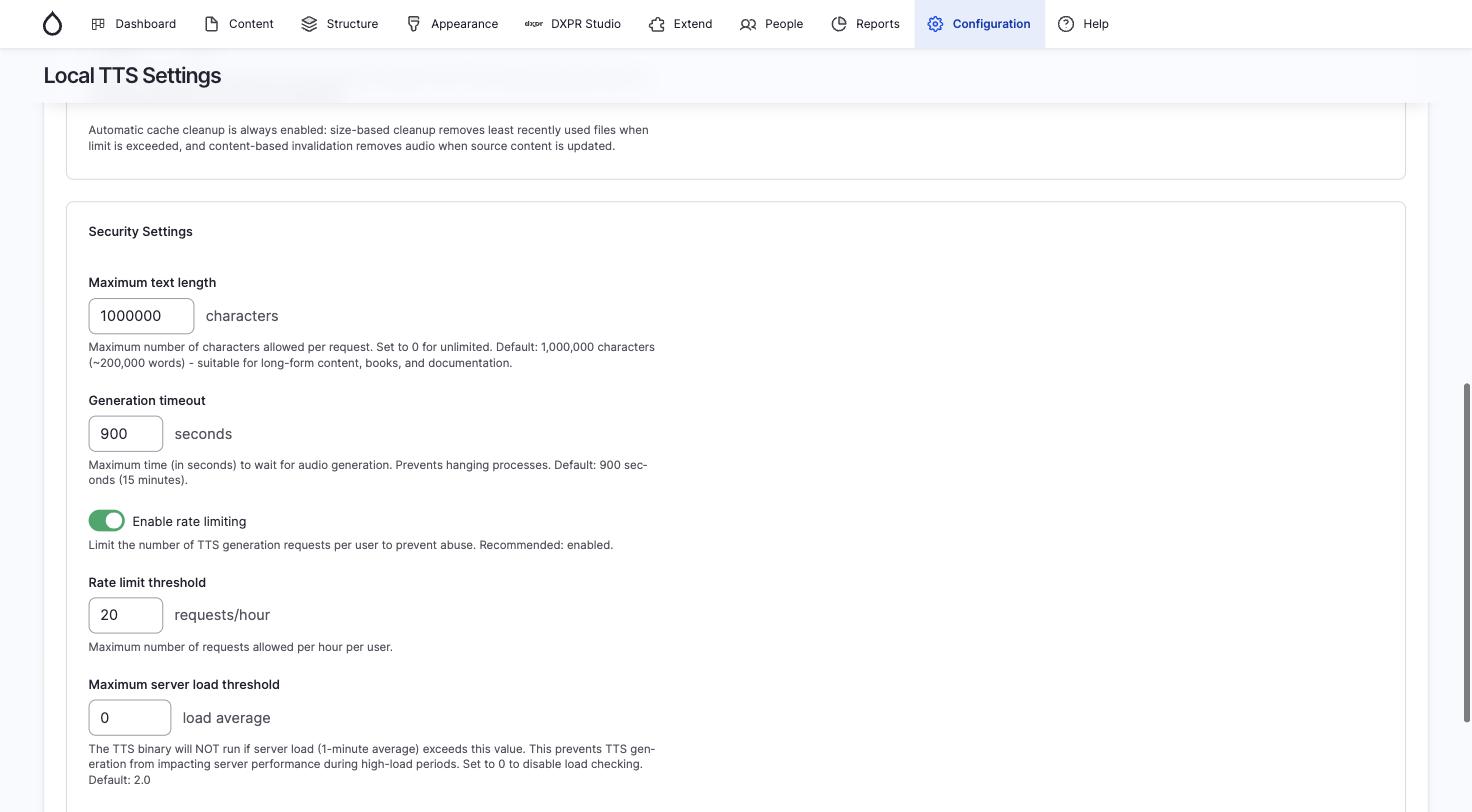Viewport: 1472px width, 812px height.
Task: Open the Content menu item
Action: point(239,24)
